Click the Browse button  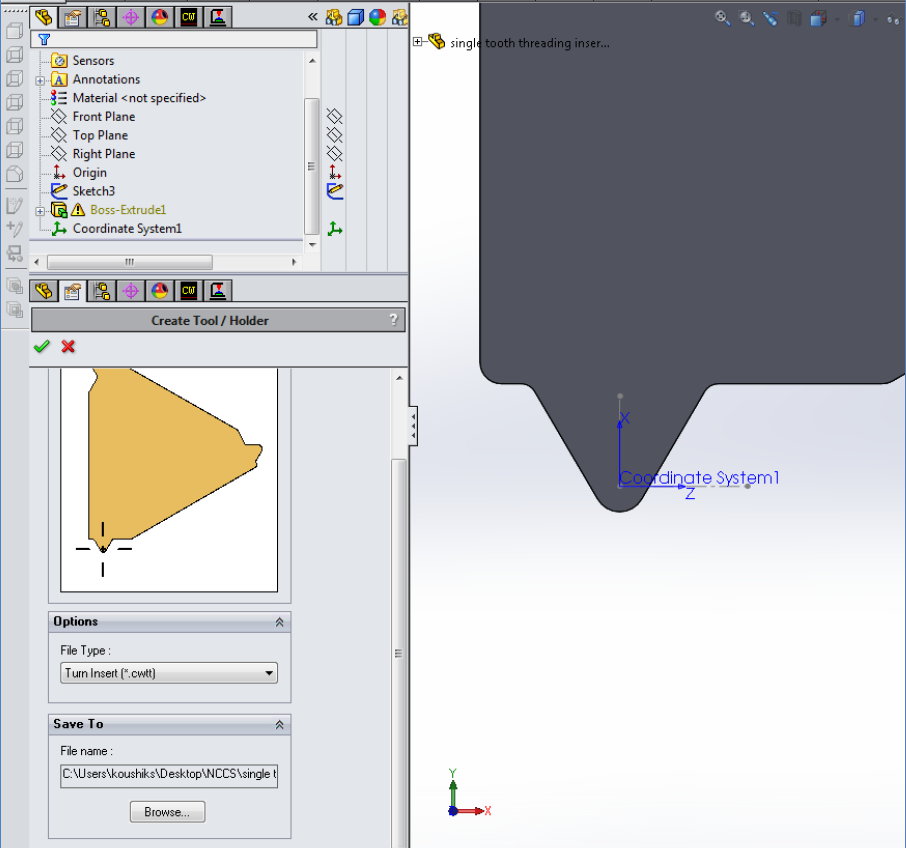click(167, 812)
